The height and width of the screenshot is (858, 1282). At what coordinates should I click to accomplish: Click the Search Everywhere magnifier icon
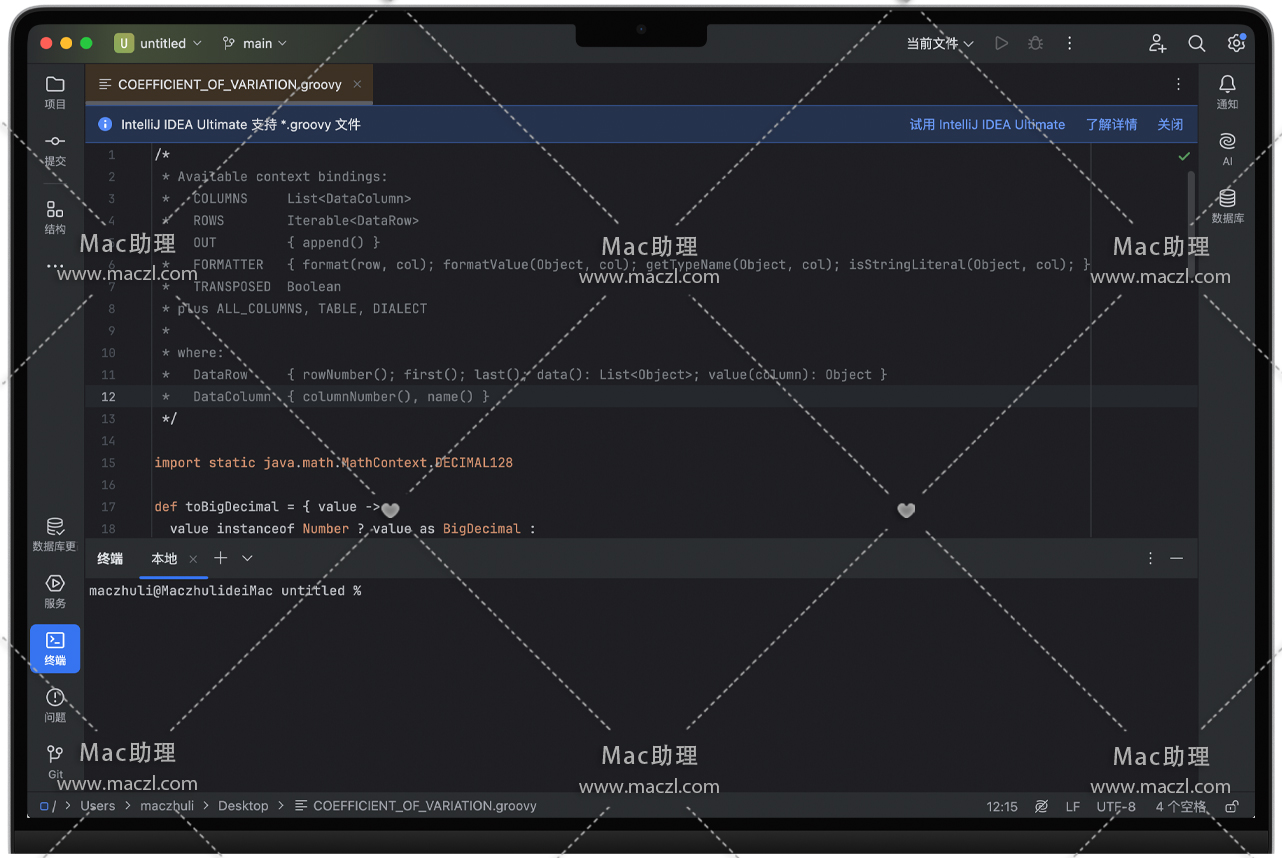[x=1196, y=43]
